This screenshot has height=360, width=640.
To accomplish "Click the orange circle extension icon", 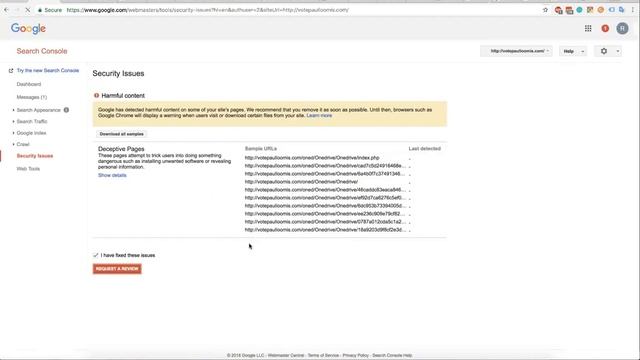I will (600, 10).
